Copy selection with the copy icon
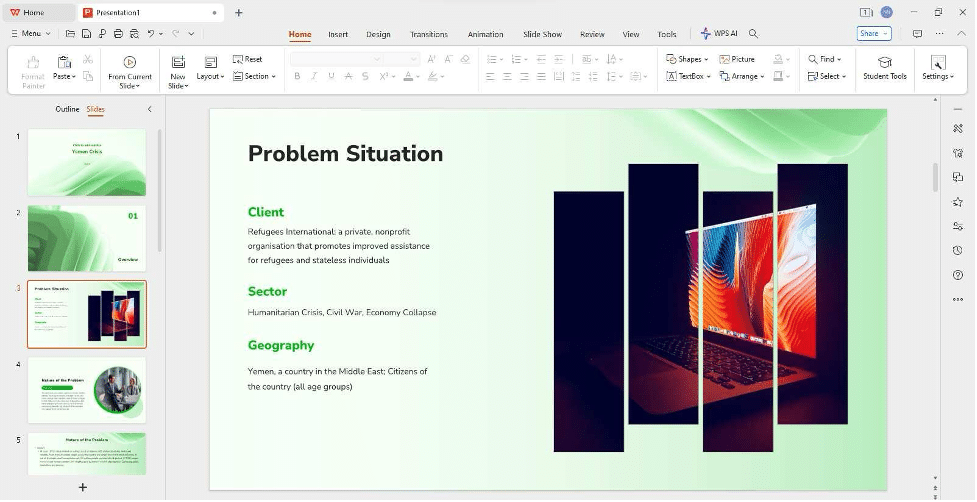Viewport: 977px width, 502px height. click(88, 76)
